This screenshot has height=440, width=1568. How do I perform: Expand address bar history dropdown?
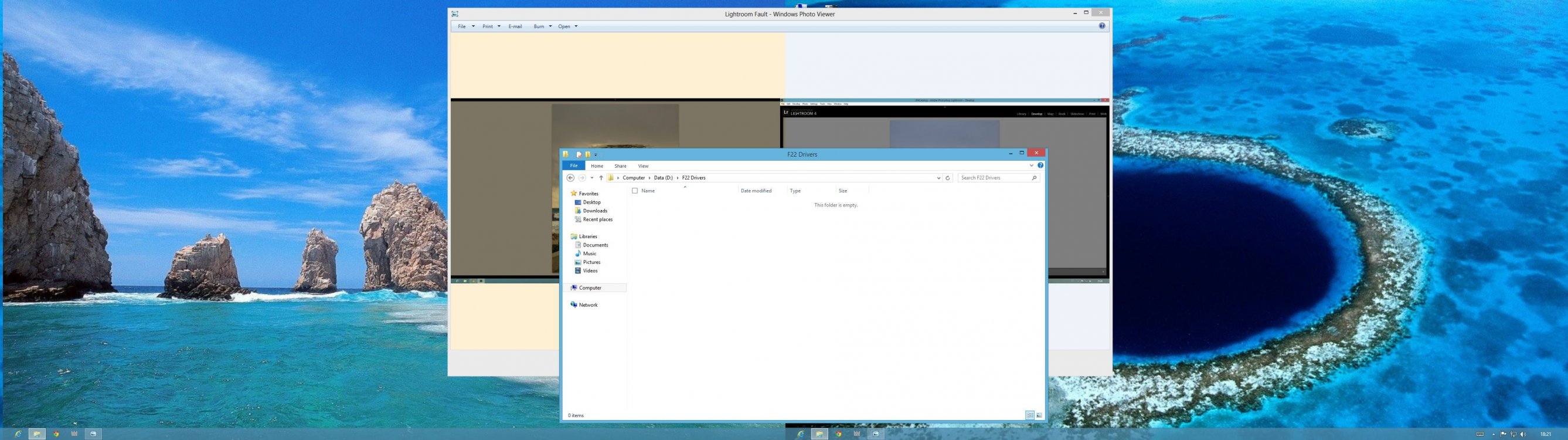point(938,178)
